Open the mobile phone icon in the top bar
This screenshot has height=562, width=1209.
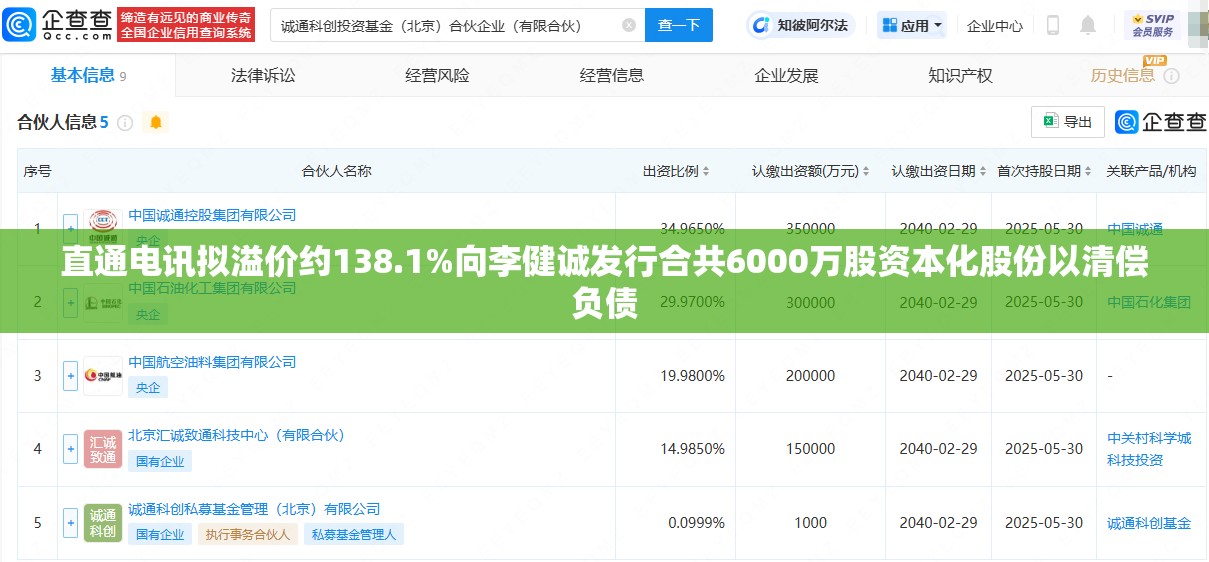(x=1053, y=25)
